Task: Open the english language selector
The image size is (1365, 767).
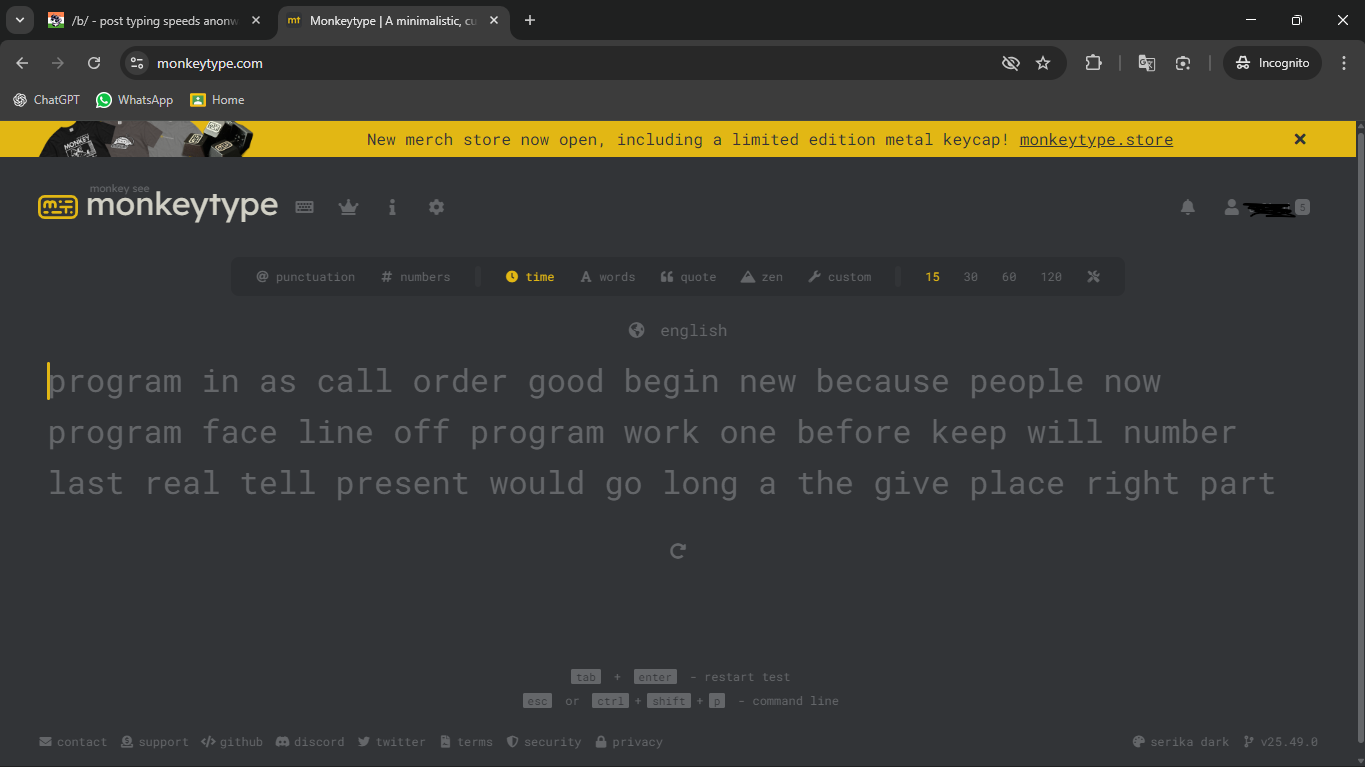Action: 678,331
